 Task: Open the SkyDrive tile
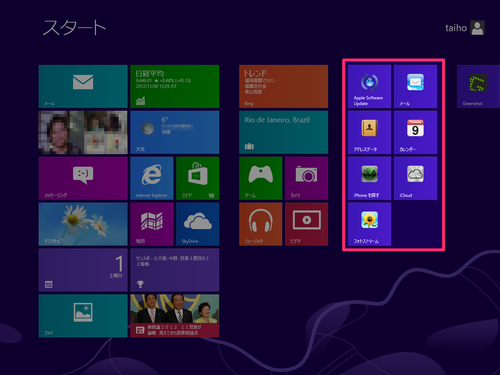pos(198,224)
